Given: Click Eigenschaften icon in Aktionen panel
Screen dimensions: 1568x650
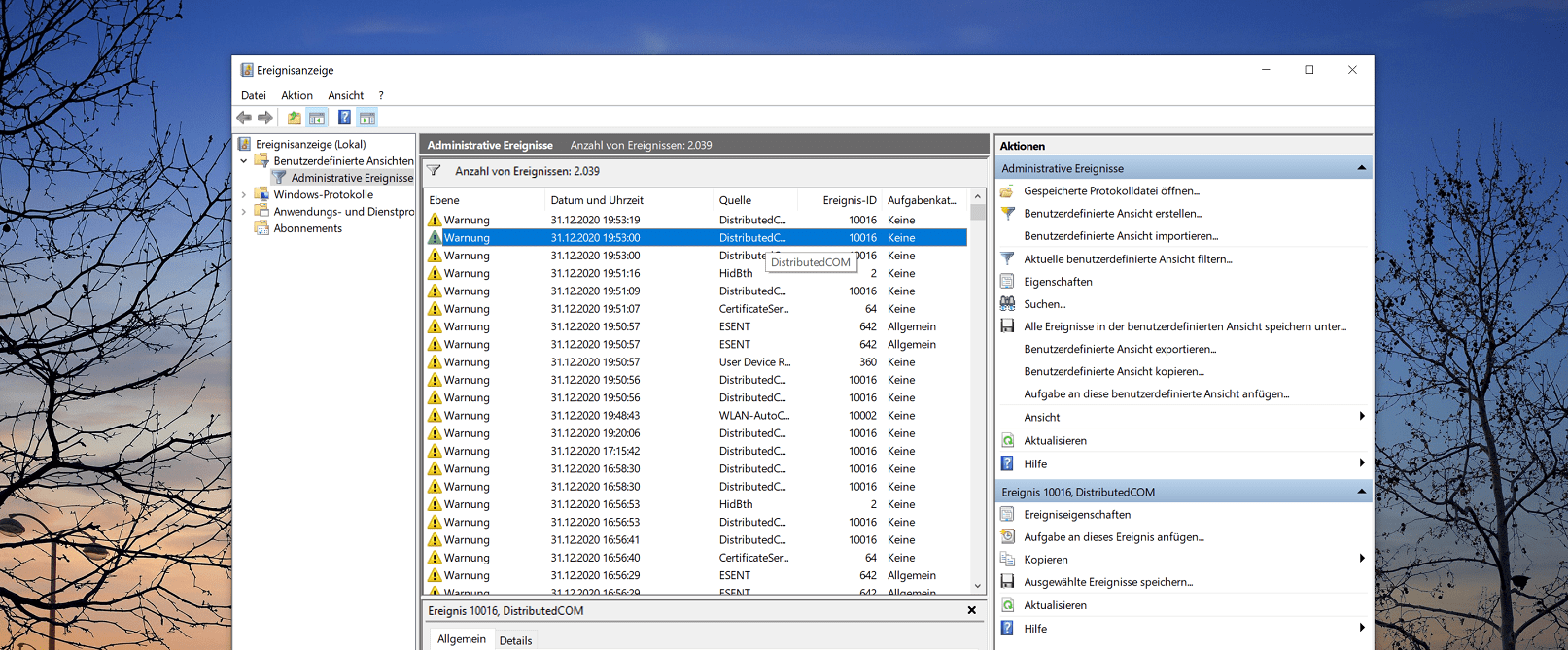Looking at the screenshot, I should 1008,282.
